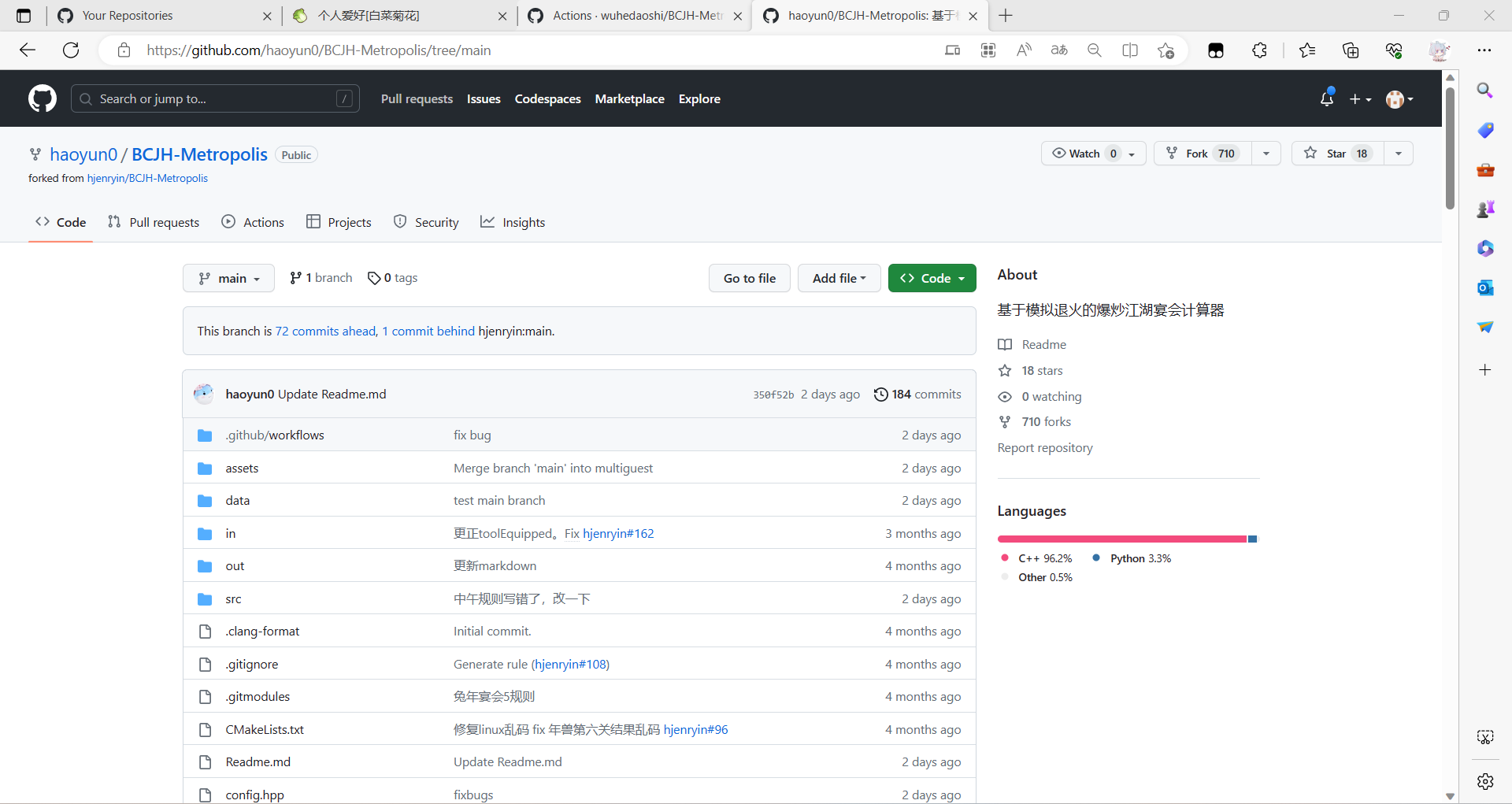Click the Fork button
1512x804 pixels.
tap(1203, 154)
